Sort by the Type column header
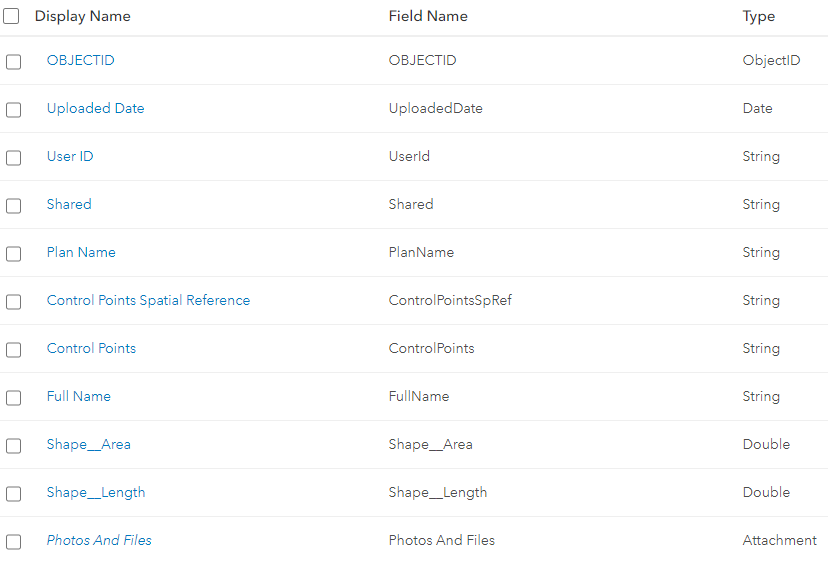 pyautogui.click(x=758, y=16)
